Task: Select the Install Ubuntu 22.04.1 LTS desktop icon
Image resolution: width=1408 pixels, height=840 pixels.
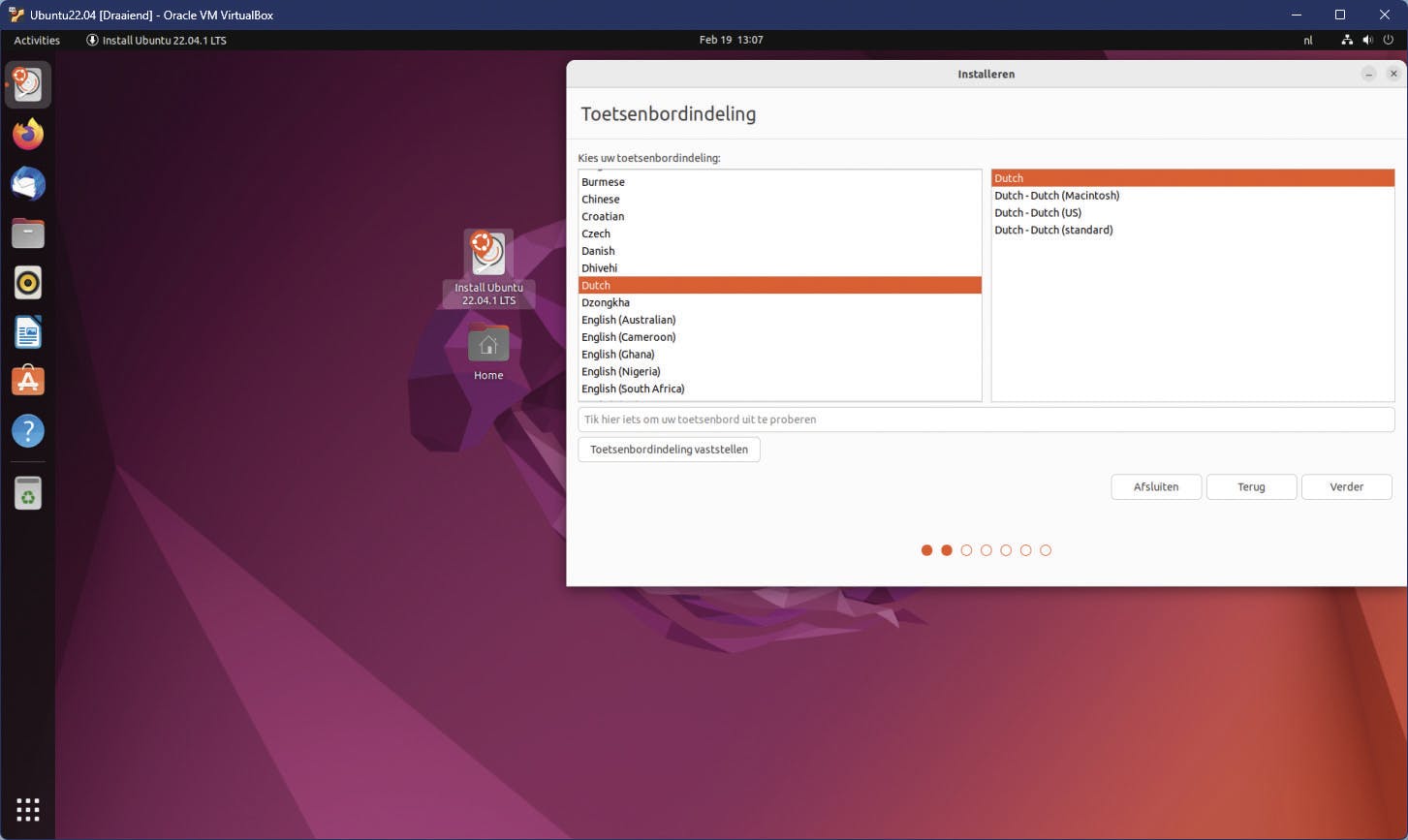Action: (x=488, y=268)
